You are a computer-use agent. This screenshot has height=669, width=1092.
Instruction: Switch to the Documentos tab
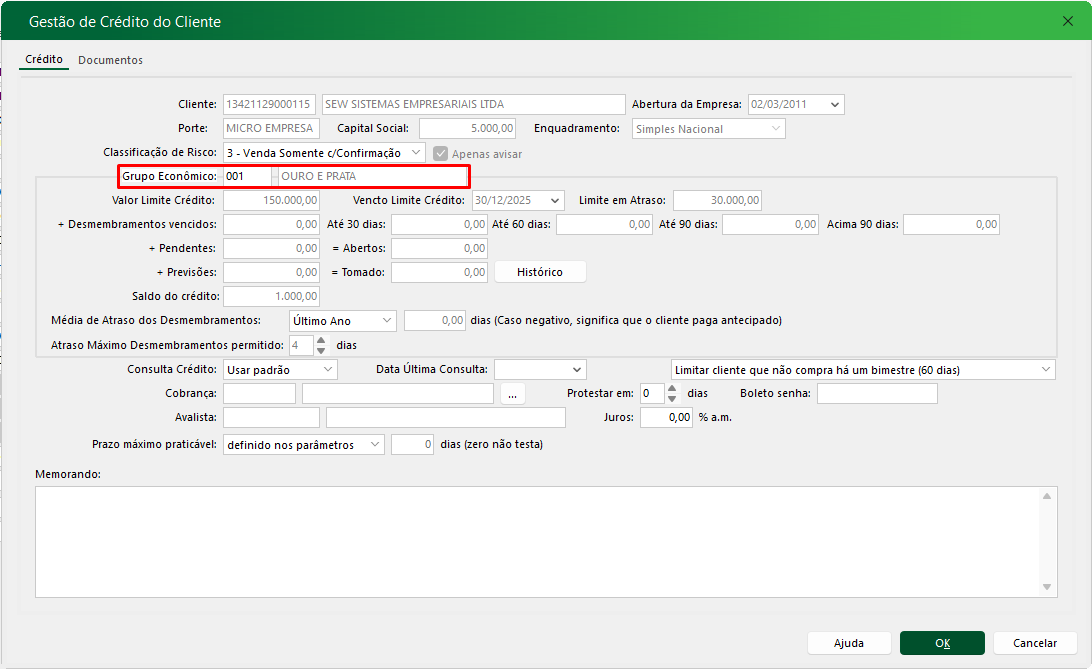pos(110,60)
